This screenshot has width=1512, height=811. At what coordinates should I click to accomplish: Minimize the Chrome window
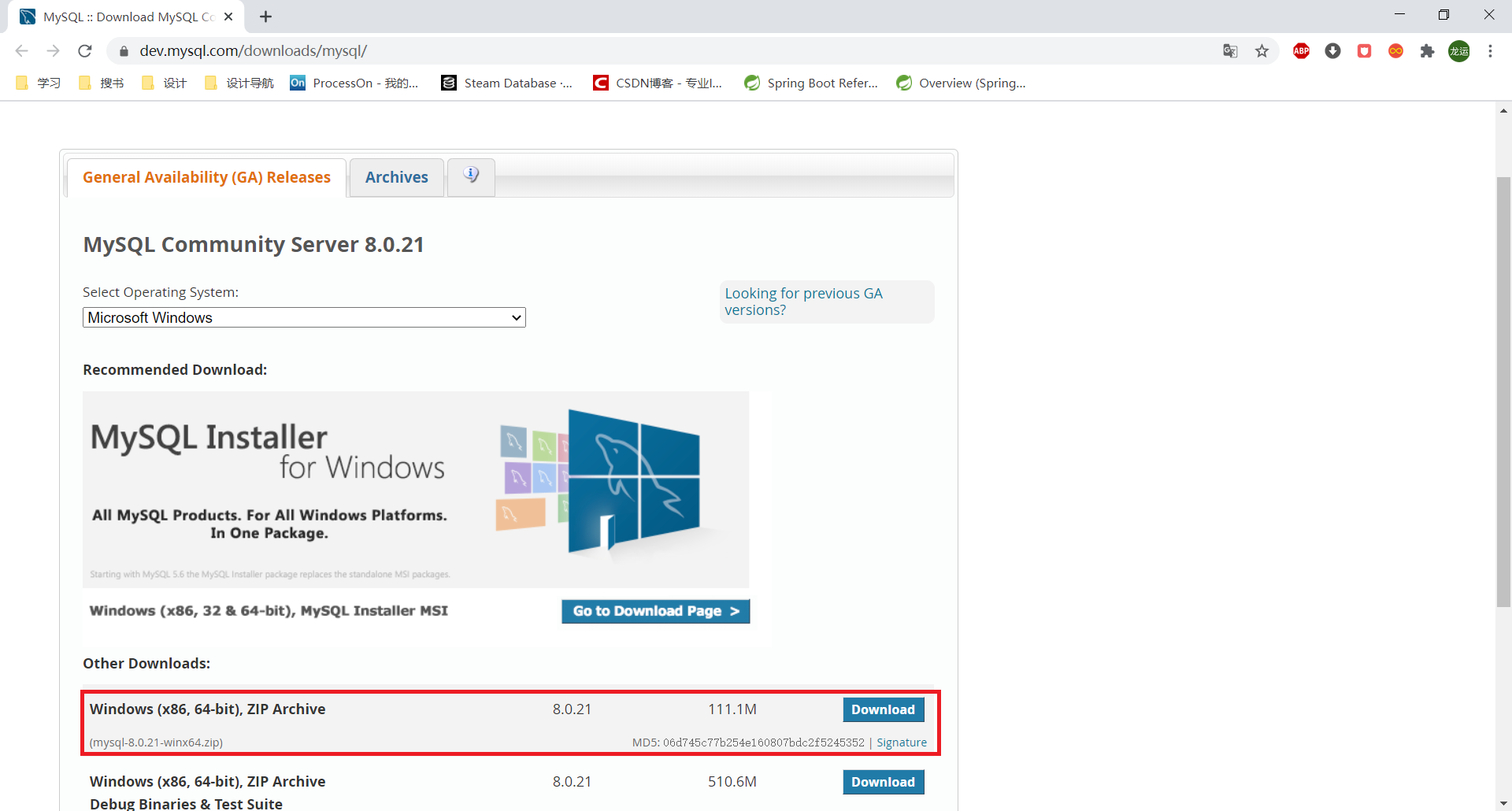[x=1399, y=15]
